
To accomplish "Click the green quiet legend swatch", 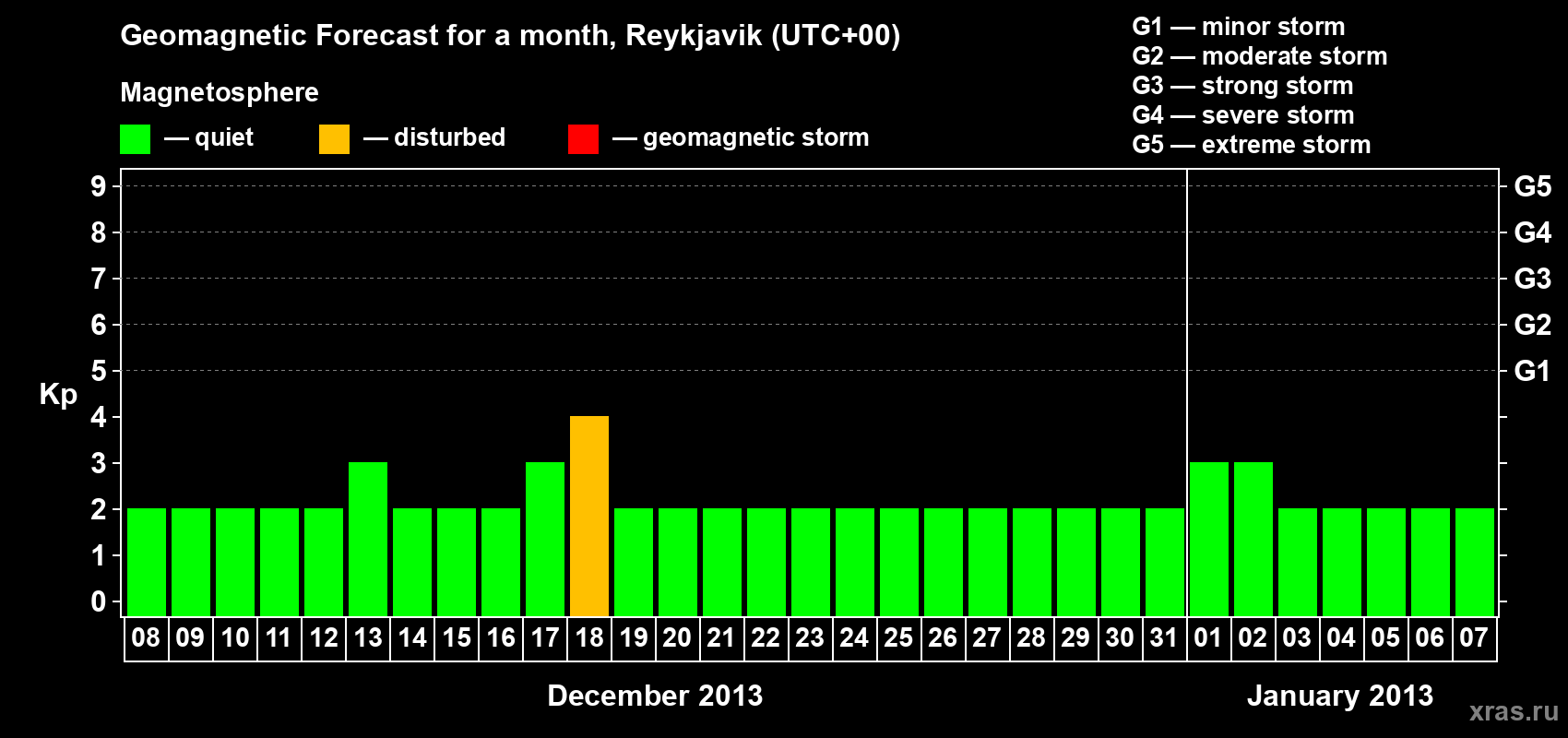I will coord(135,139).
